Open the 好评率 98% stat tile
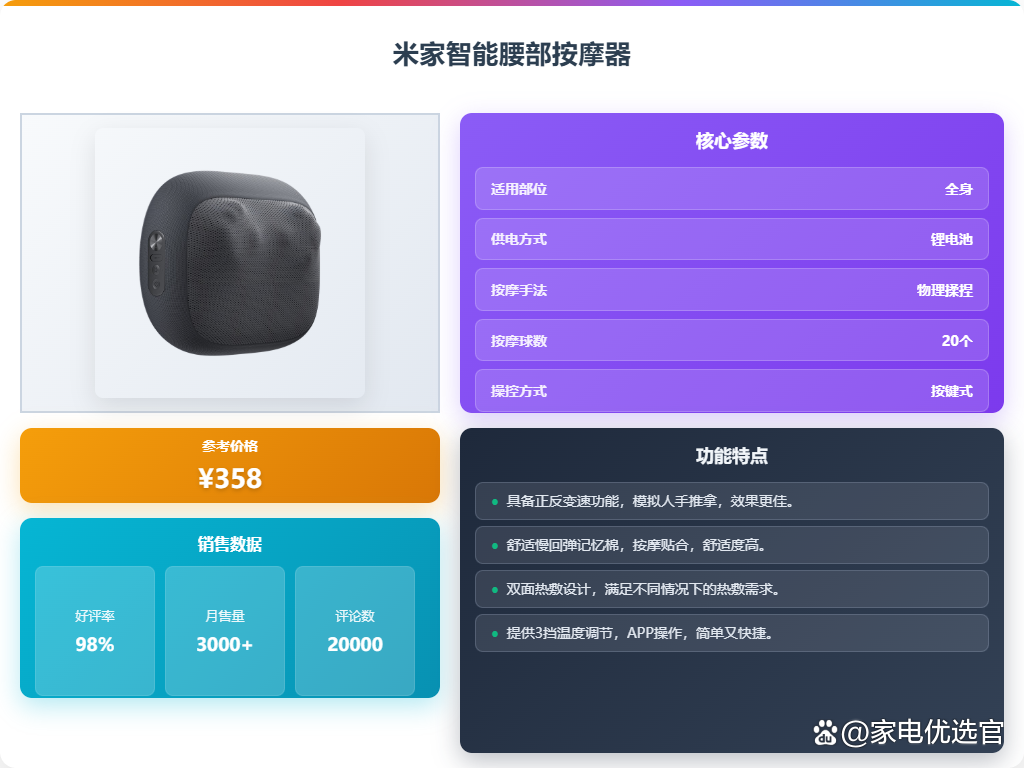 95,631
